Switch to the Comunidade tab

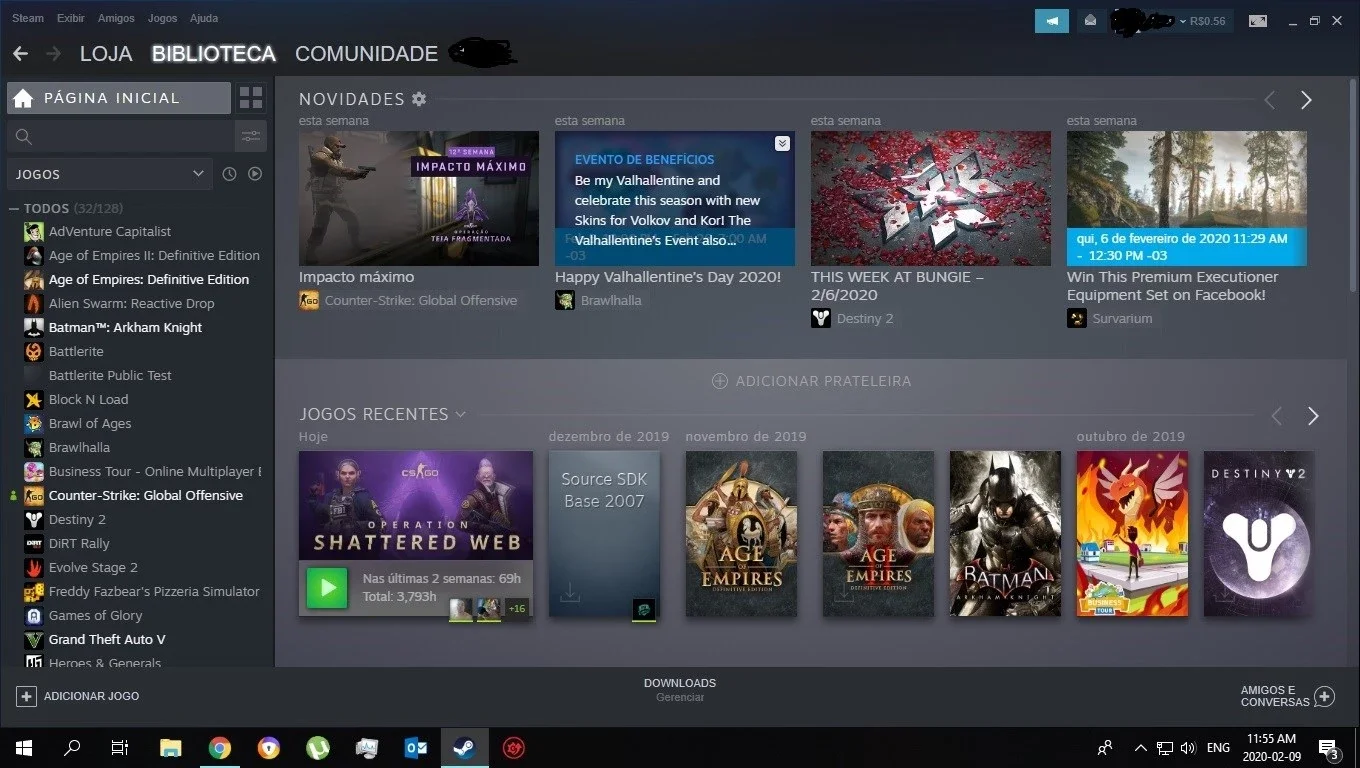click(366, 53)
